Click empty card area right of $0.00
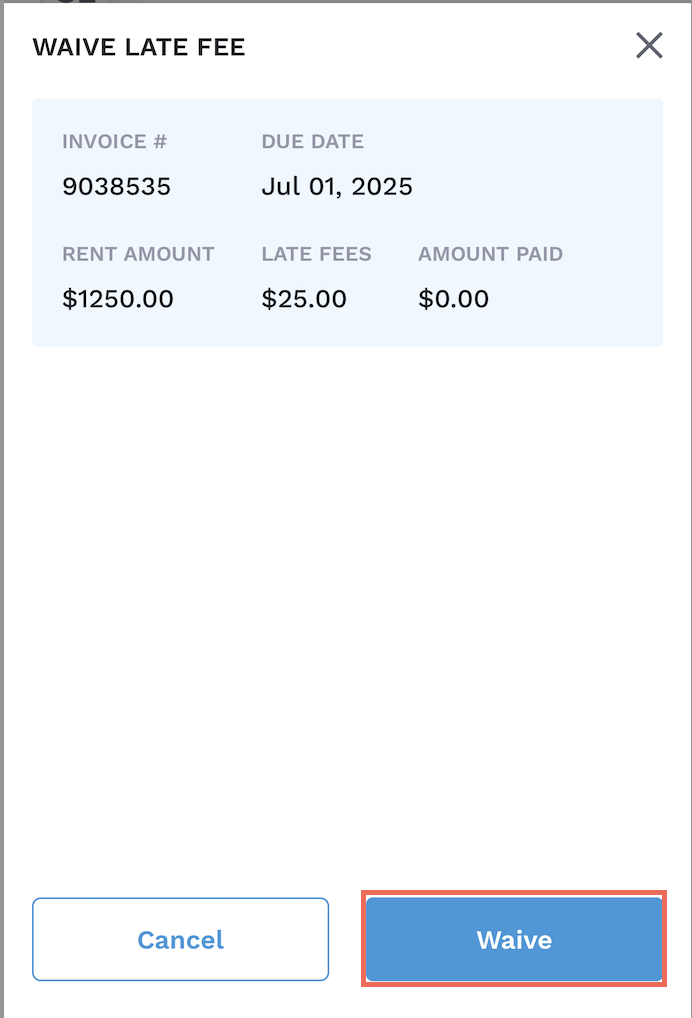The width and height of the screenshot is (692, 1018). pyautogui.click(x=580, y=298)
